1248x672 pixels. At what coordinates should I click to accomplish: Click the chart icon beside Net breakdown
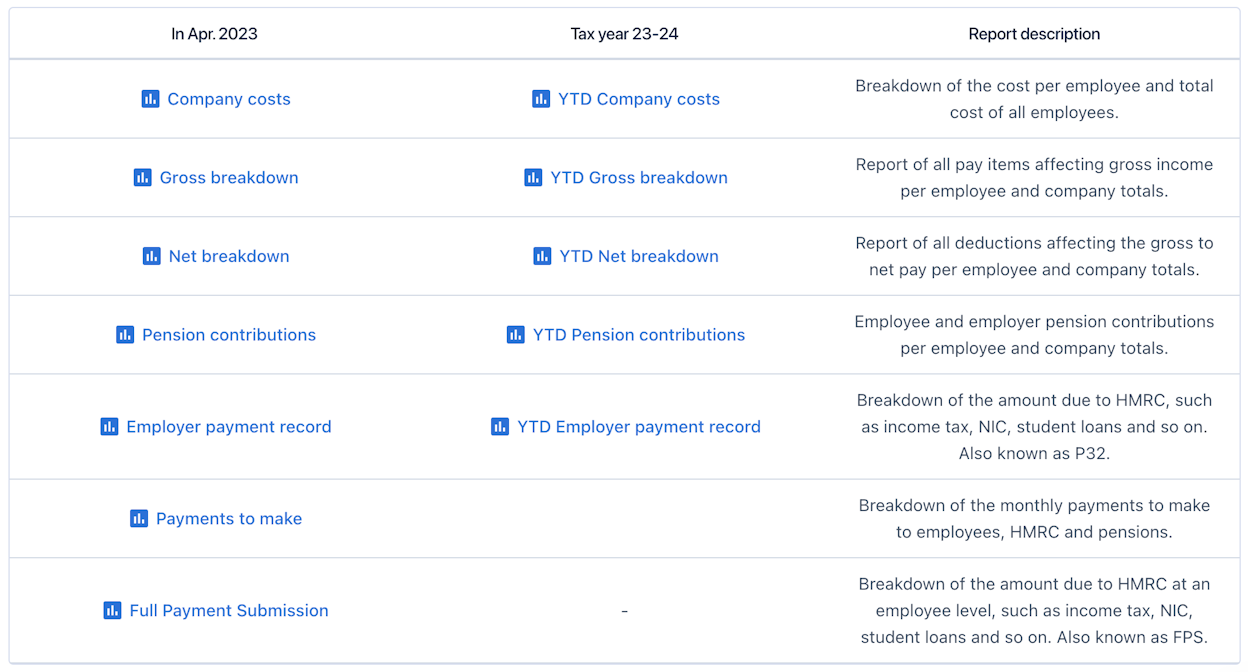[152, 256]
